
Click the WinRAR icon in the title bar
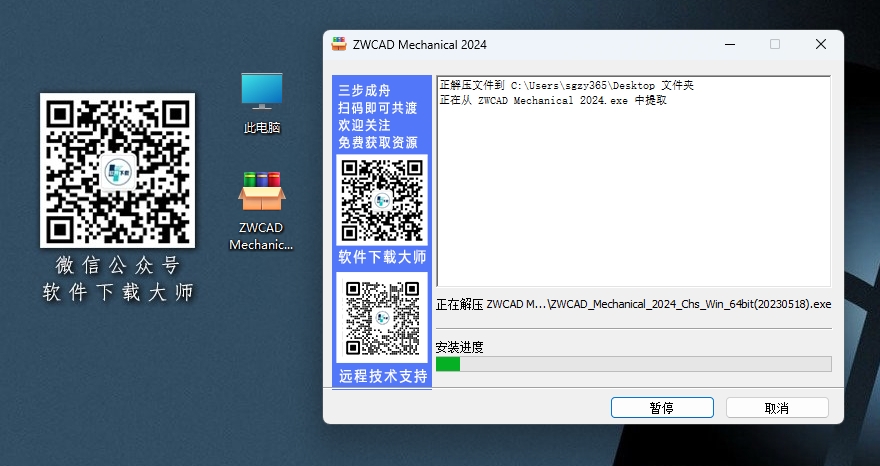(x=339, y=44)
